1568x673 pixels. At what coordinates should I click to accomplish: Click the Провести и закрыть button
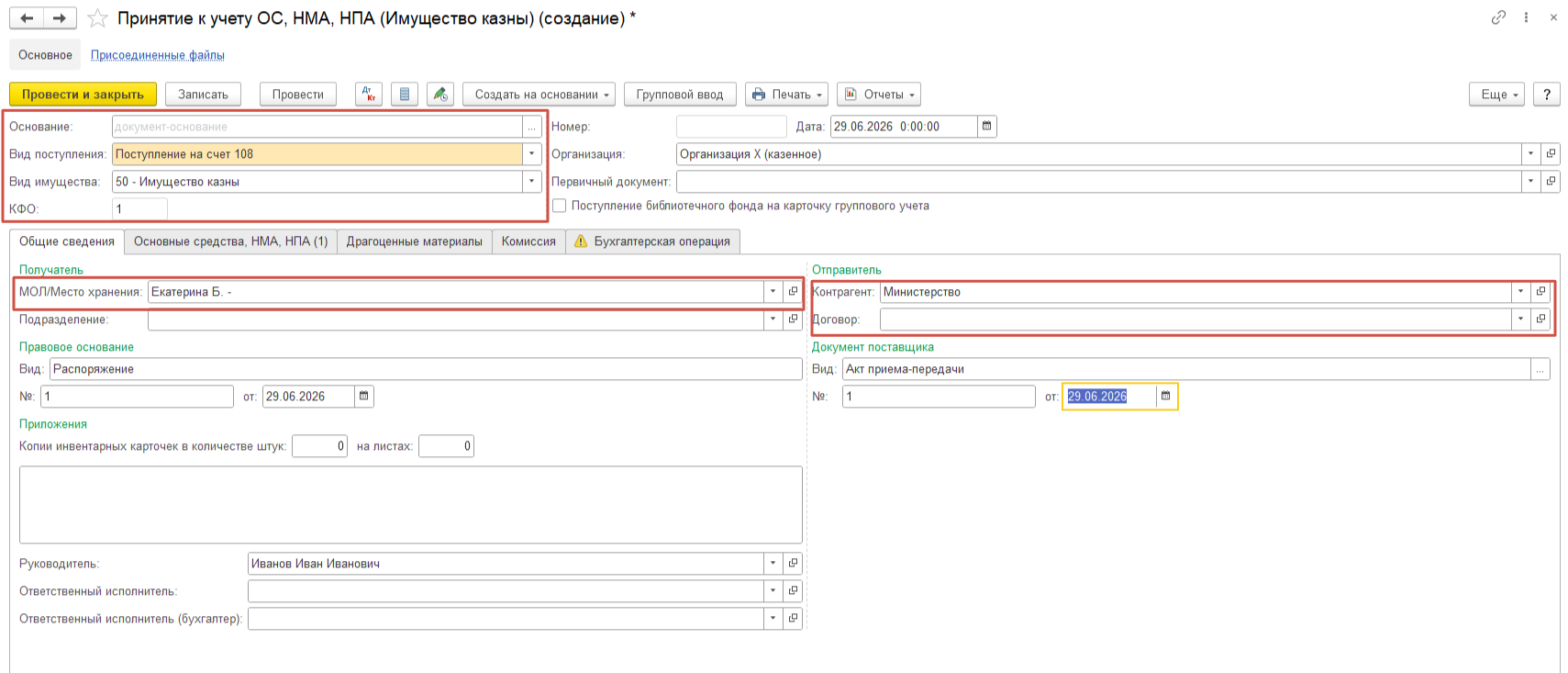[83, 95]
